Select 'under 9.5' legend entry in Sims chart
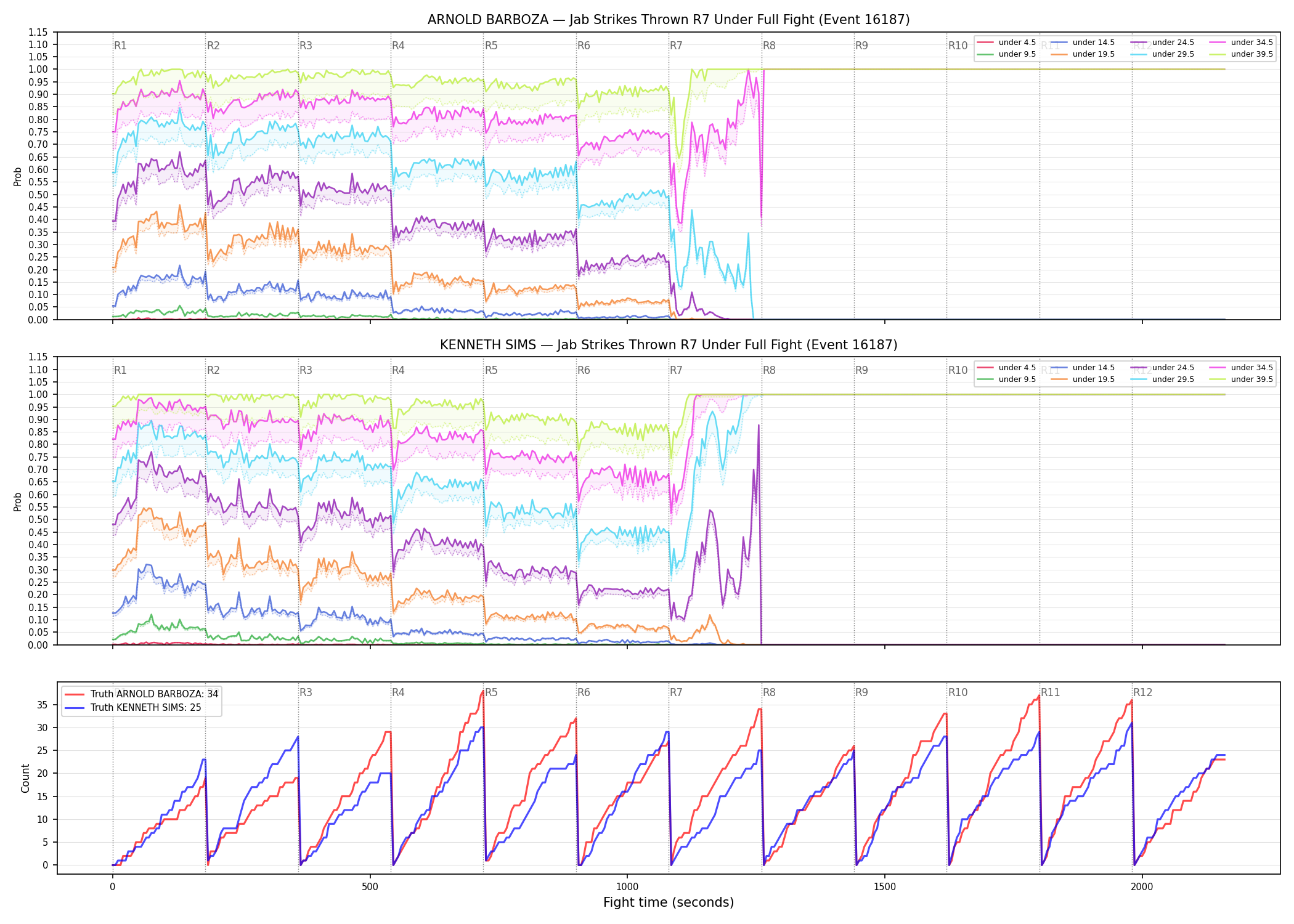 1007,379
